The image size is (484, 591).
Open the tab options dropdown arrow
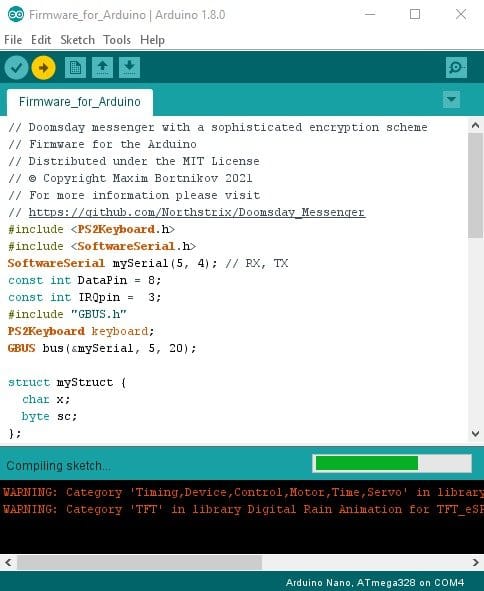[x=451, y=100]
